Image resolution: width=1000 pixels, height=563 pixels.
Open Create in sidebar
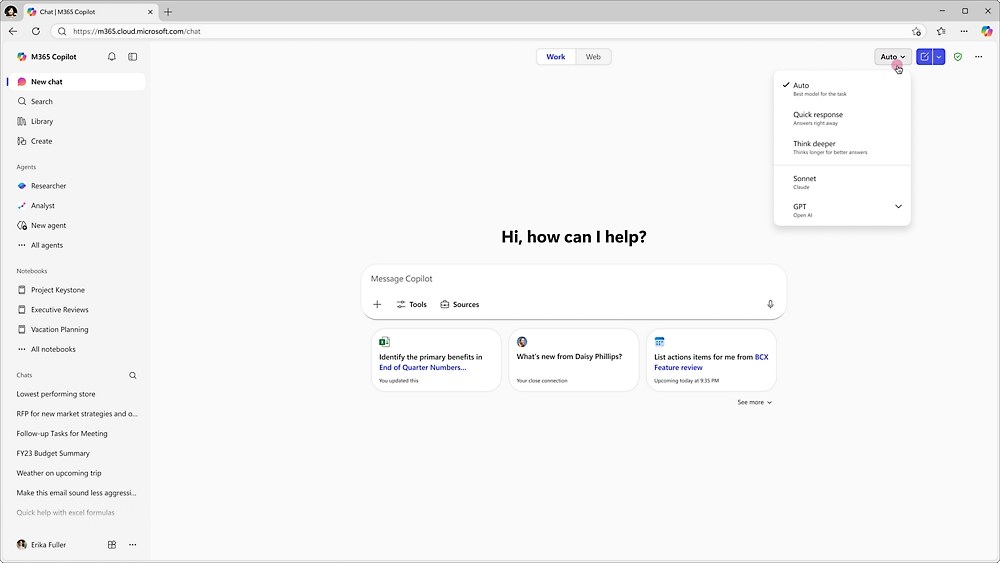(77, 141)
